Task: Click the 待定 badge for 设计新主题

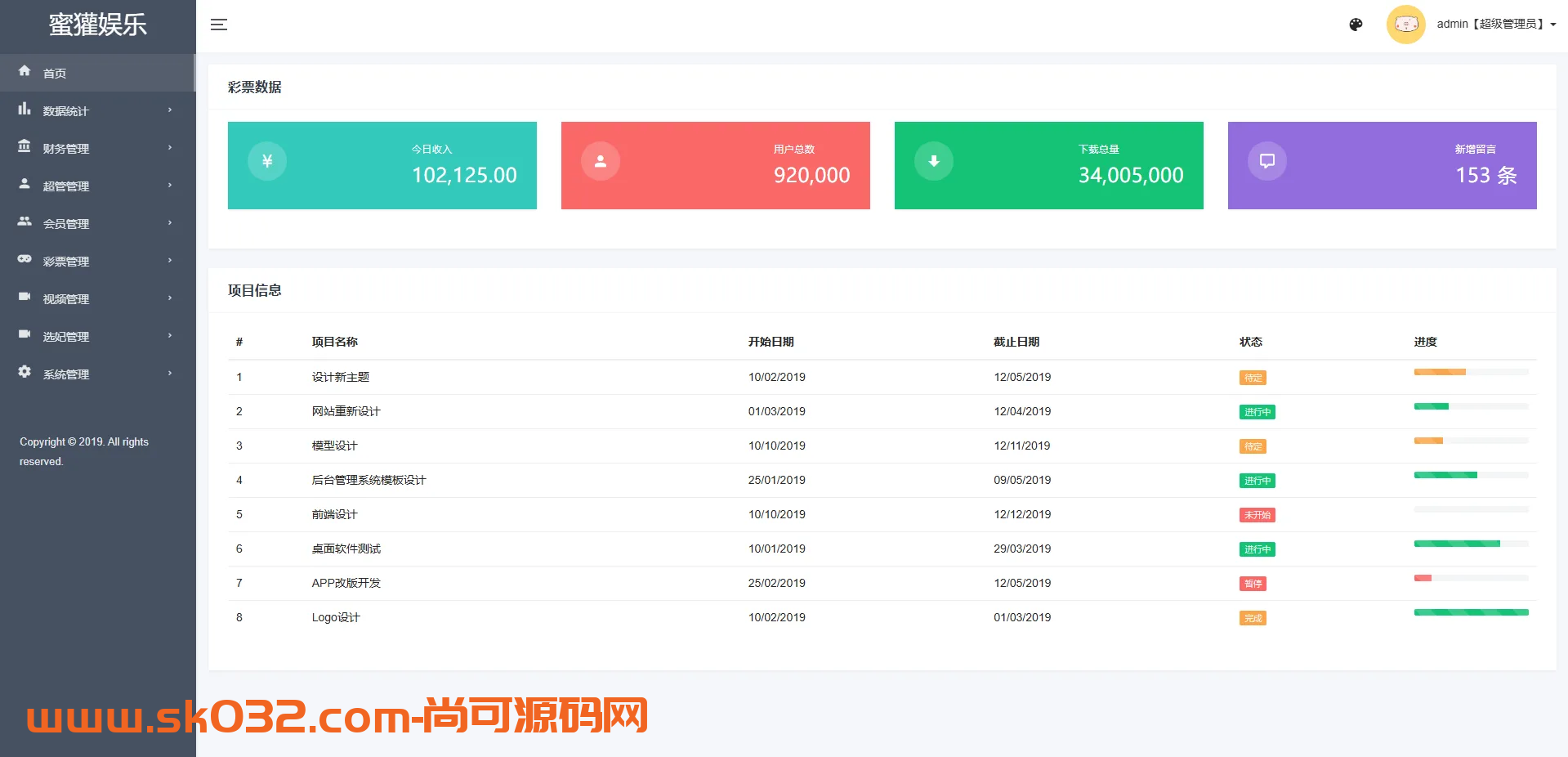Action: click(x=1253, y=378)
